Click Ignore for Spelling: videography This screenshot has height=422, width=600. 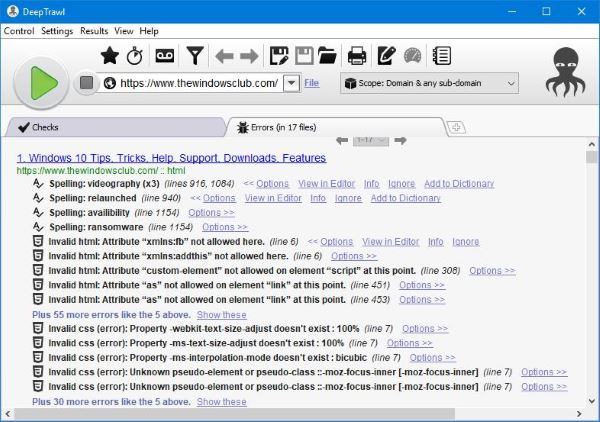point(401,184)
